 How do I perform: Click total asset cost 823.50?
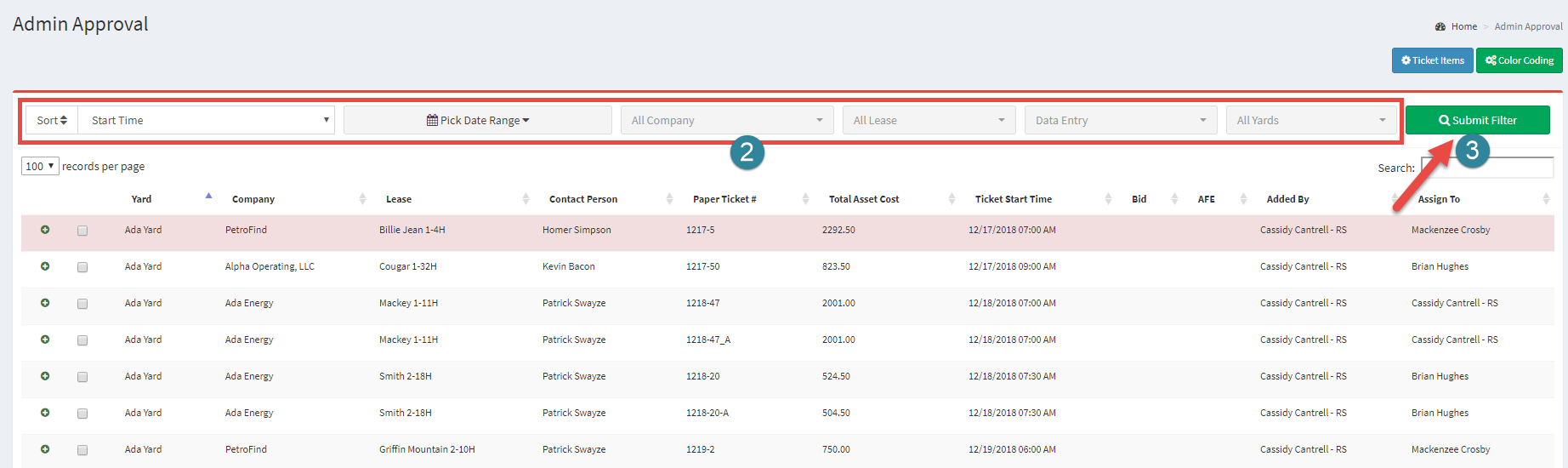point(836,266)
